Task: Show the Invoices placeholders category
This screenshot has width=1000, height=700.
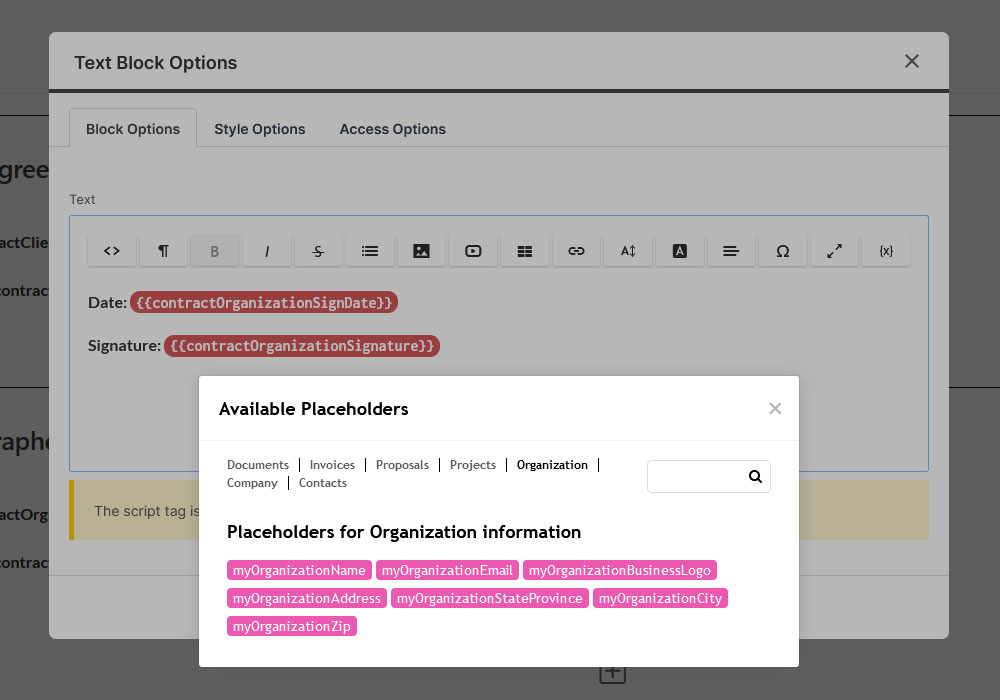Action: (x=332, y=465)
